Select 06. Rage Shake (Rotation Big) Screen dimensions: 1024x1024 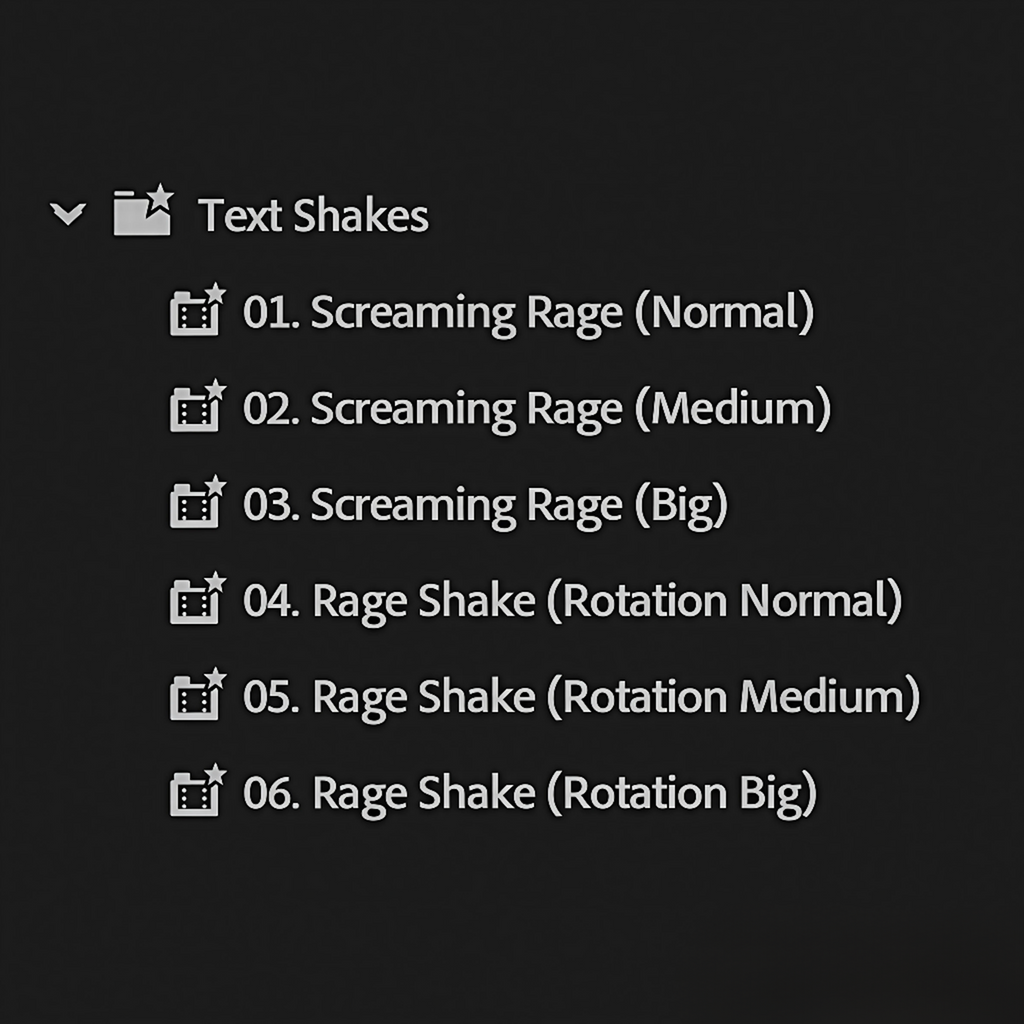point(530,793)
